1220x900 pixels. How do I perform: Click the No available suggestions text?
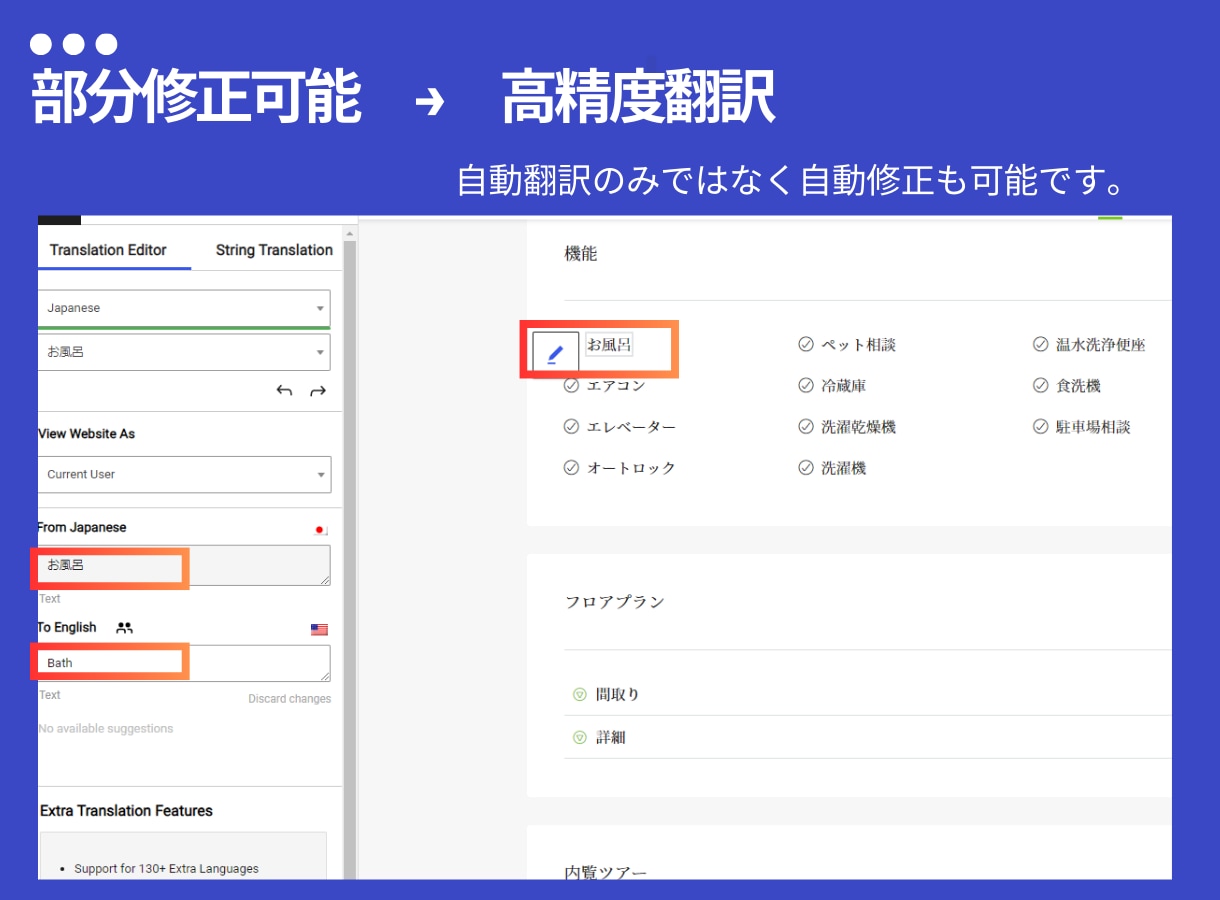click(x=106, y=729)
